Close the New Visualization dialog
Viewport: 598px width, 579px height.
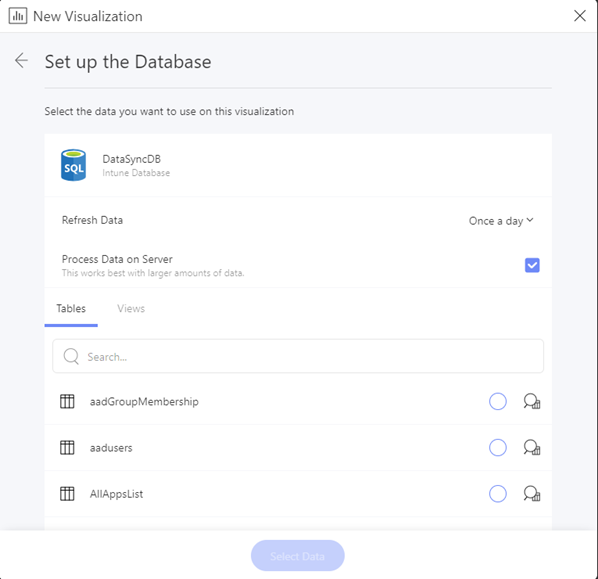[x=580, y=16]
